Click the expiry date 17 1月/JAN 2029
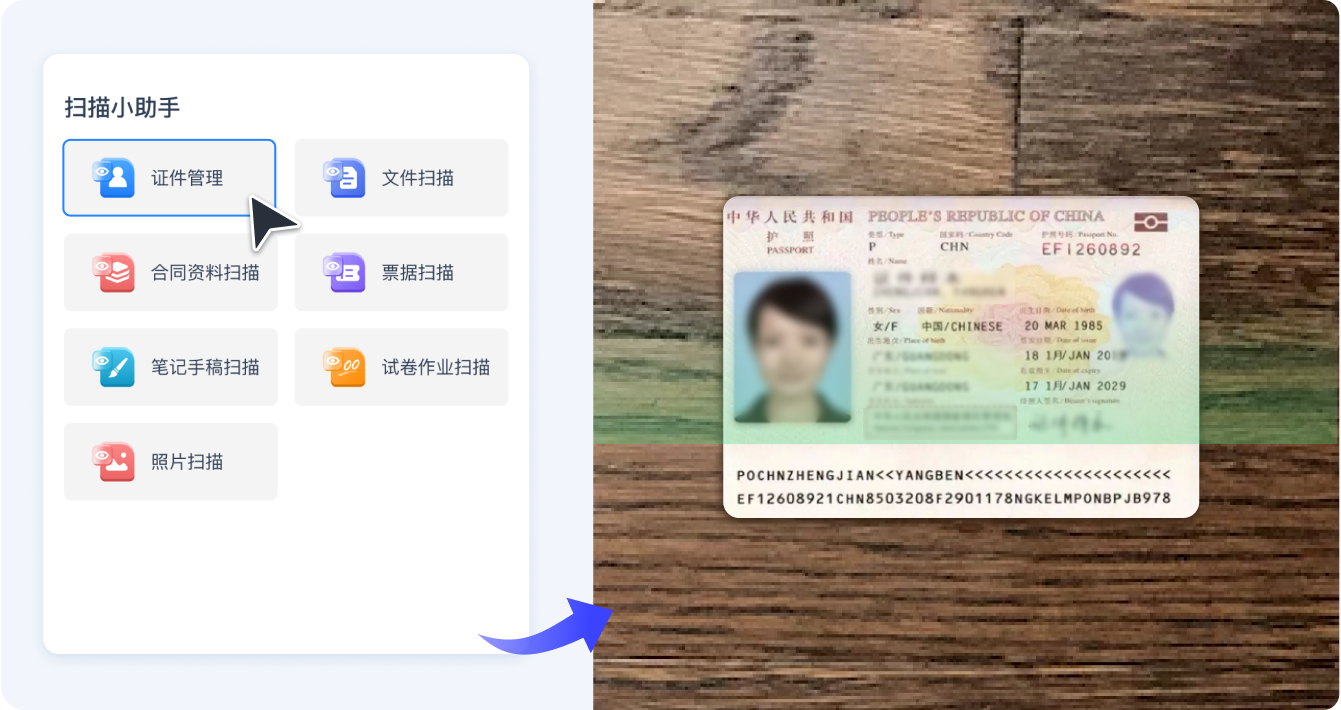This screenshot has height=710, width=1341. (x=1076, y=386)
